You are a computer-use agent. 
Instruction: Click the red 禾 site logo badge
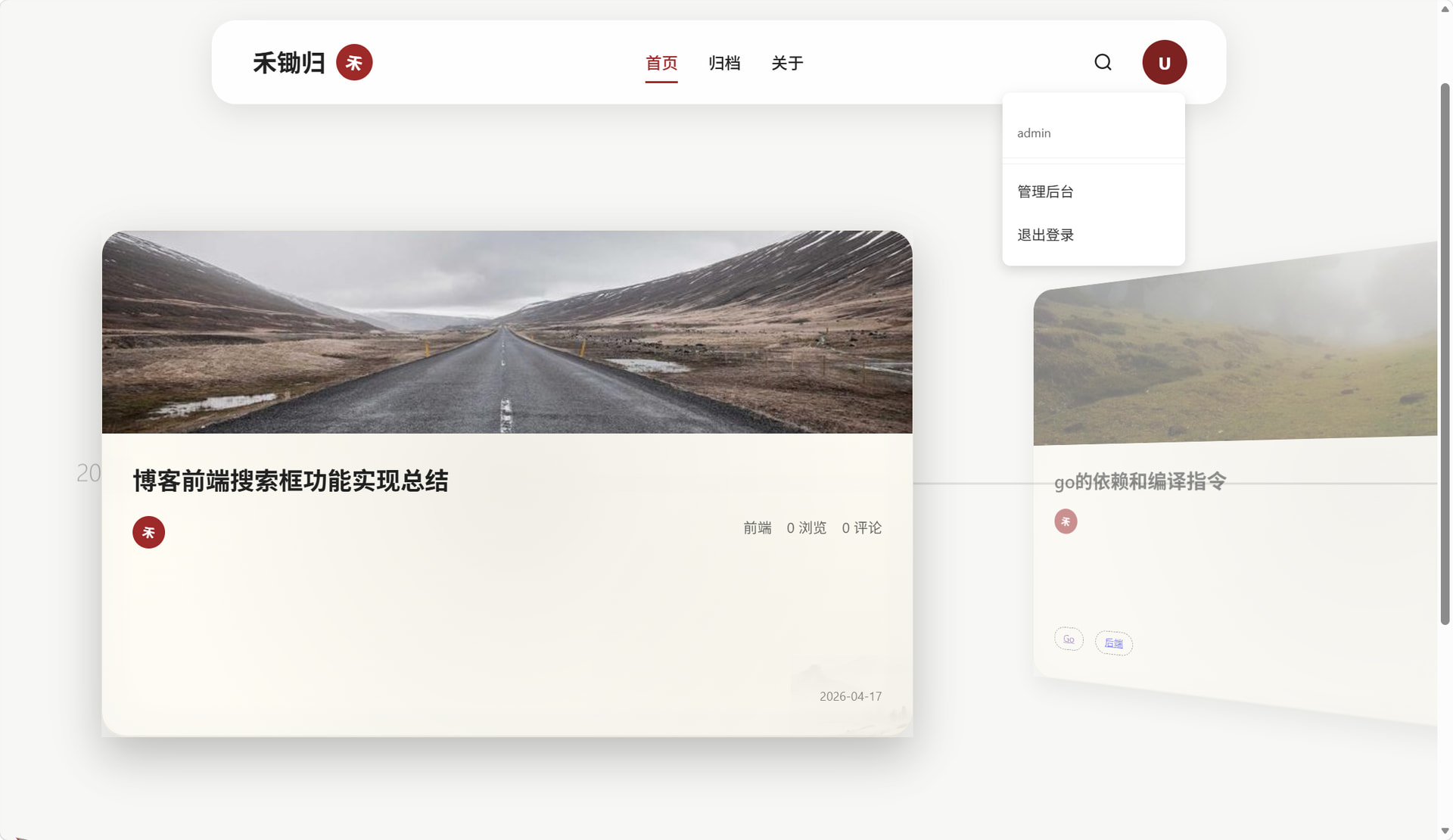[354, 62]
